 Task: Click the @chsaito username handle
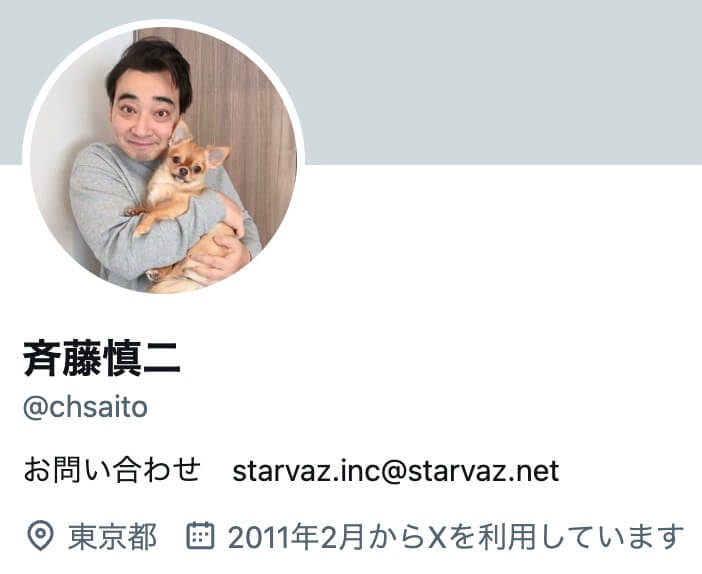pos(86,407)
